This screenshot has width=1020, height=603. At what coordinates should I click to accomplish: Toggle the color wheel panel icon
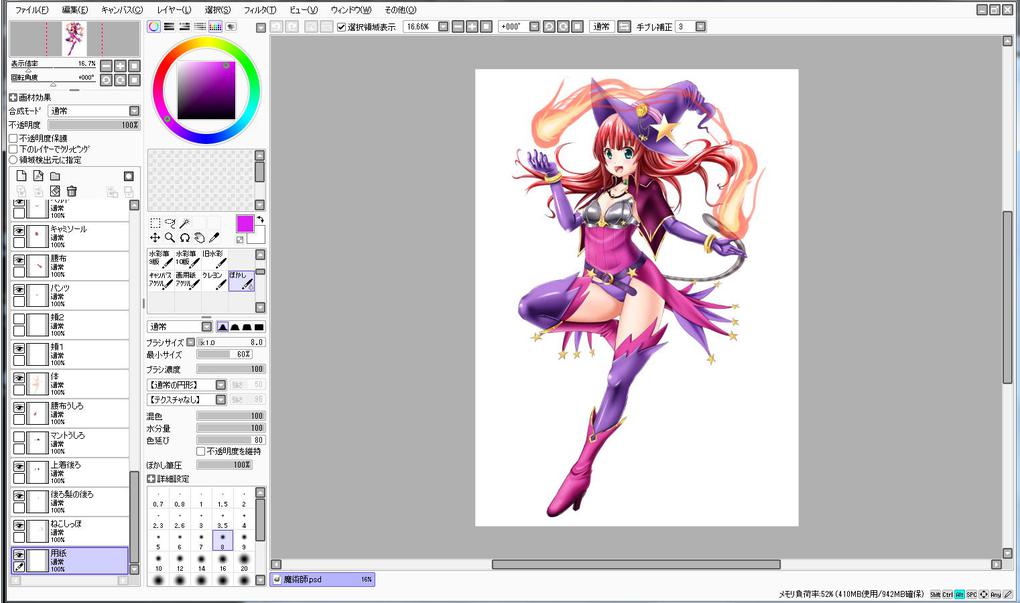coord(154,27)
